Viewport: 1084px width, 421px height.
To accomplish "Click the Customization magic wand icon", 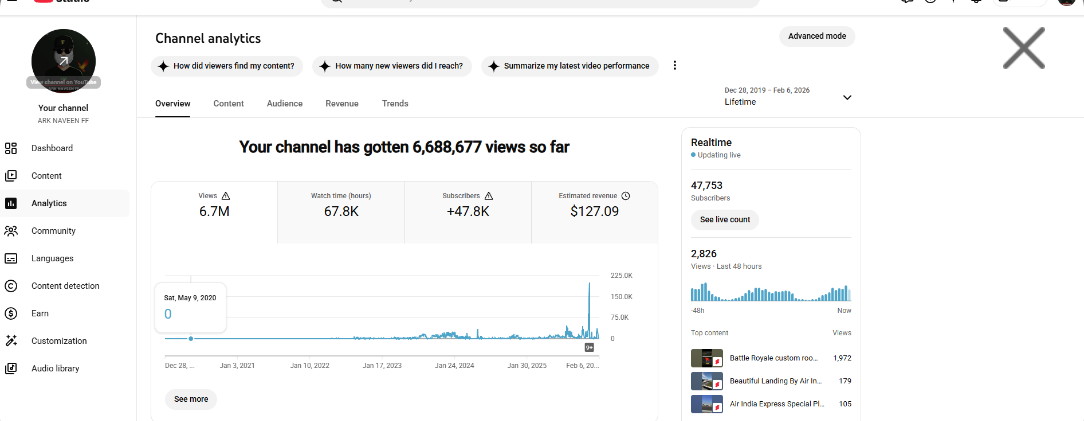I will [11, 341].
